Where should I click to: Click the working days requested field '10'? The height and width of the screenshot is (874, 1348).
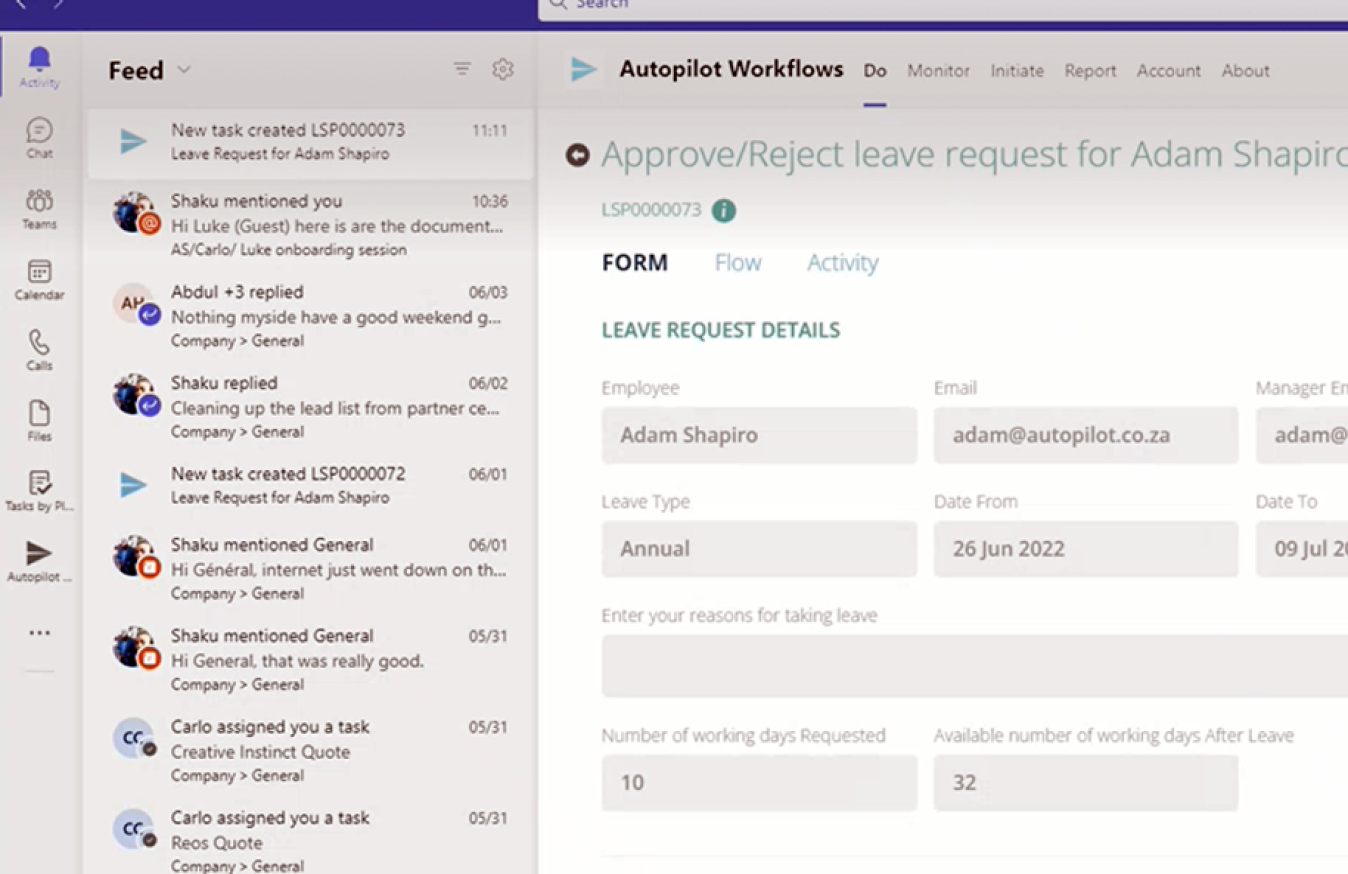(759, 782)
